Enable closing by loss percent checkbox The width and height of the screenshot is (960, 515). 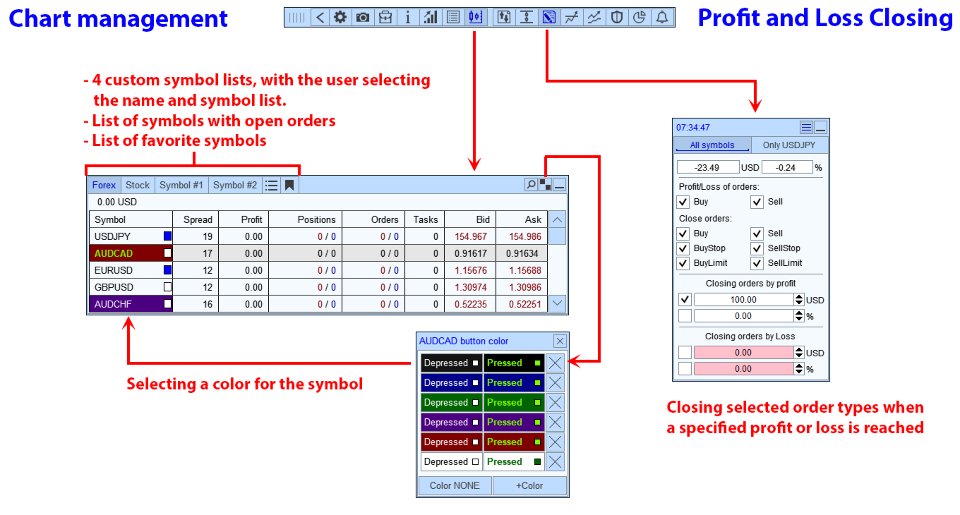click(685, 369)
